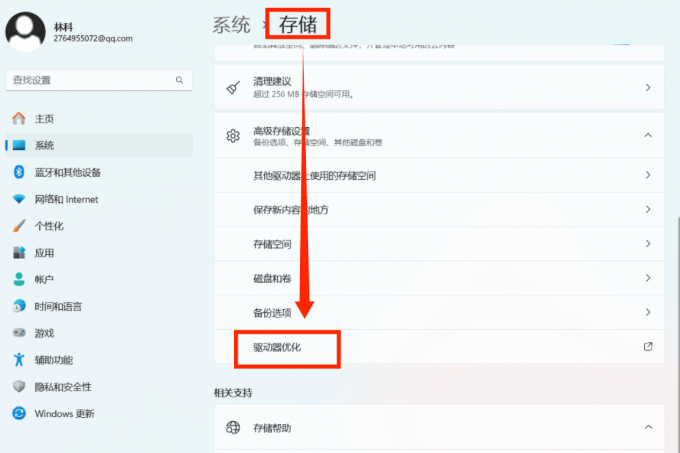This screenshot has height=453, width=680.
Task: Open Windows 更新 page
Action: [x=99, y=413]
